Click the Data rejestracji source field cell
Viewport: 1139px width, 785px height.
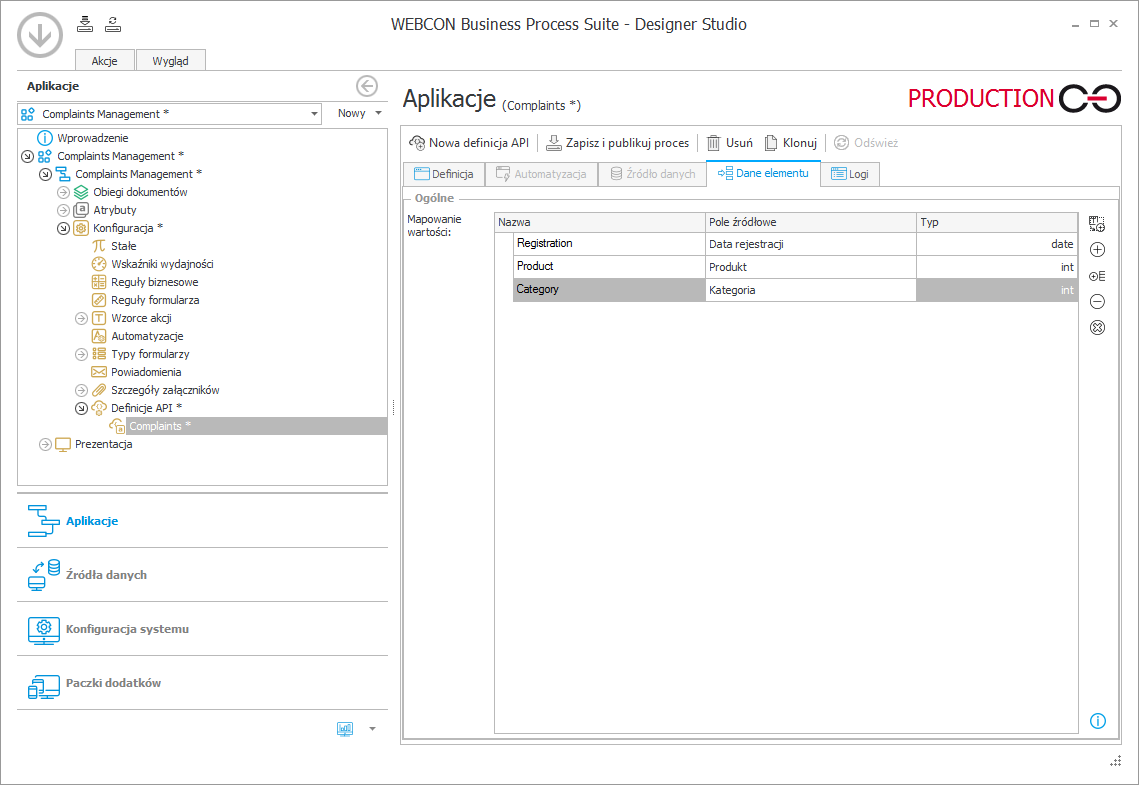click(x=811, y=244)
